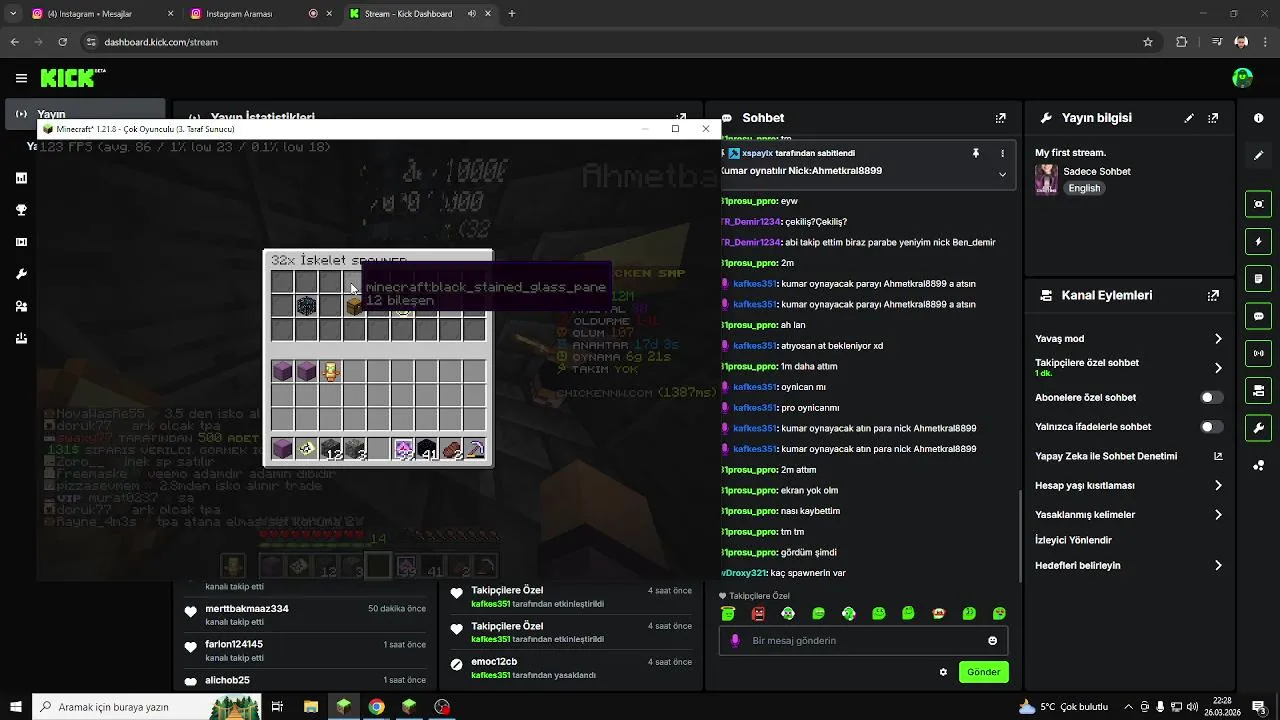Open the green profile avatar menu

(1243, 78)
